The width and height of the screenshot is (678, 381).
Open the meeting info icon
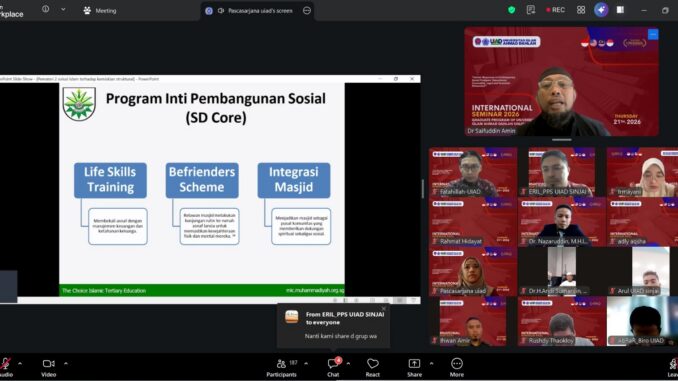pos(45,9)
